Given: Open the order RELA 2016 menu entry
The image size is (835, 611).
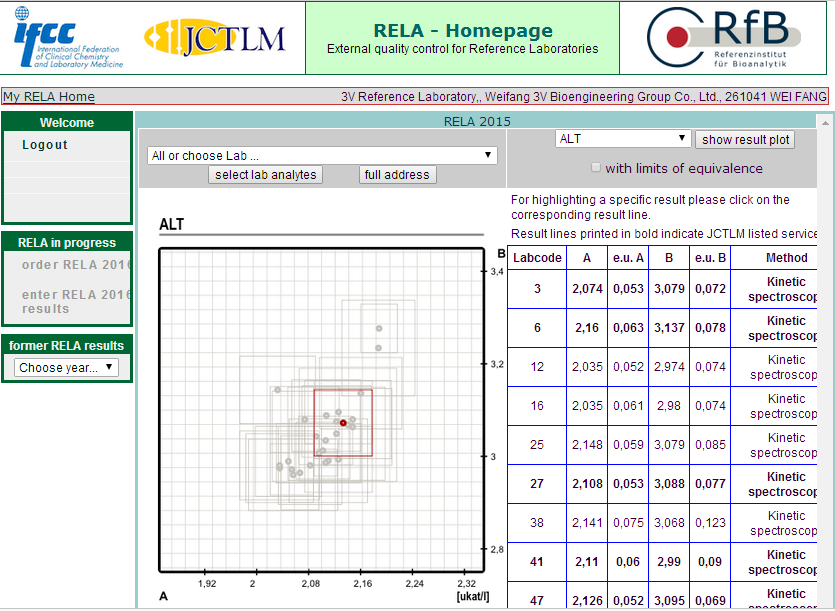Looking at the screenshot, I should pyautogui.click(x=76, y=265).
